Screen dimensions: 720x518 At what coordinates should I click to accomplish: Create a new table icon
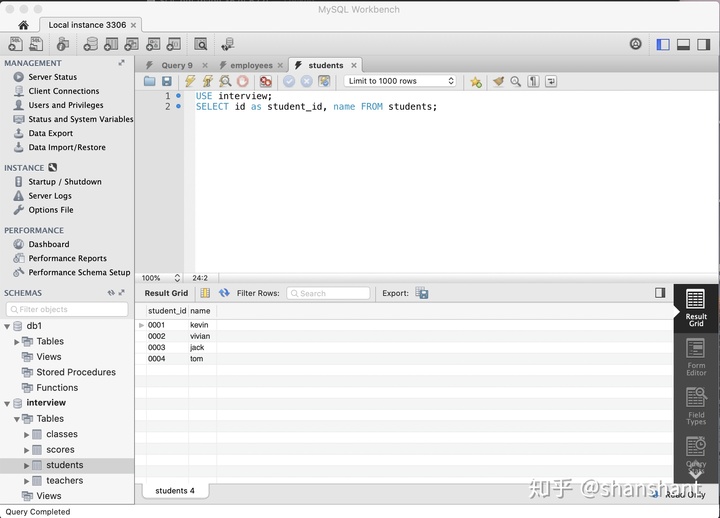111,44
